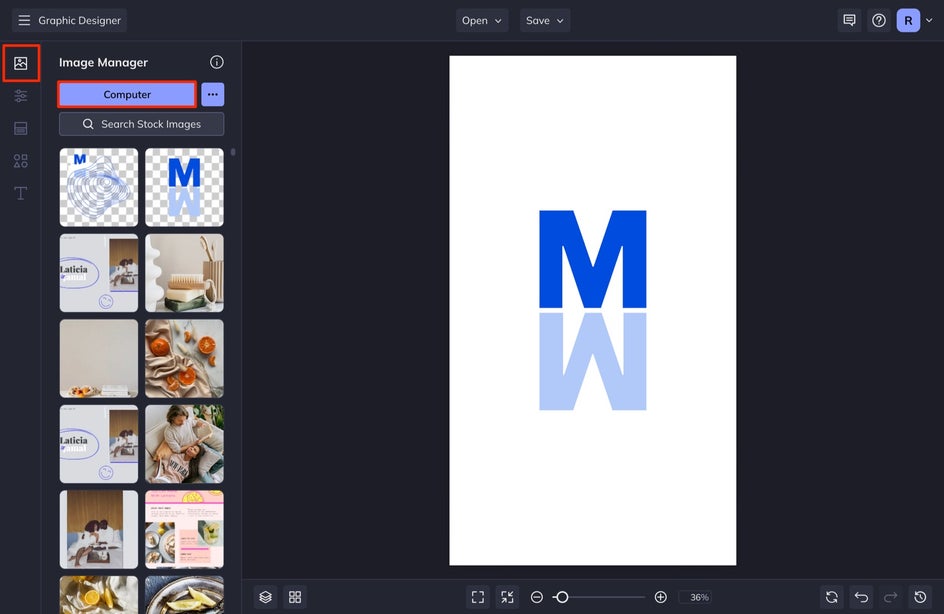Toggle the grid view icon in bottom bar
The width and height of the screenshot is (944, 614).
click(295, 597)
